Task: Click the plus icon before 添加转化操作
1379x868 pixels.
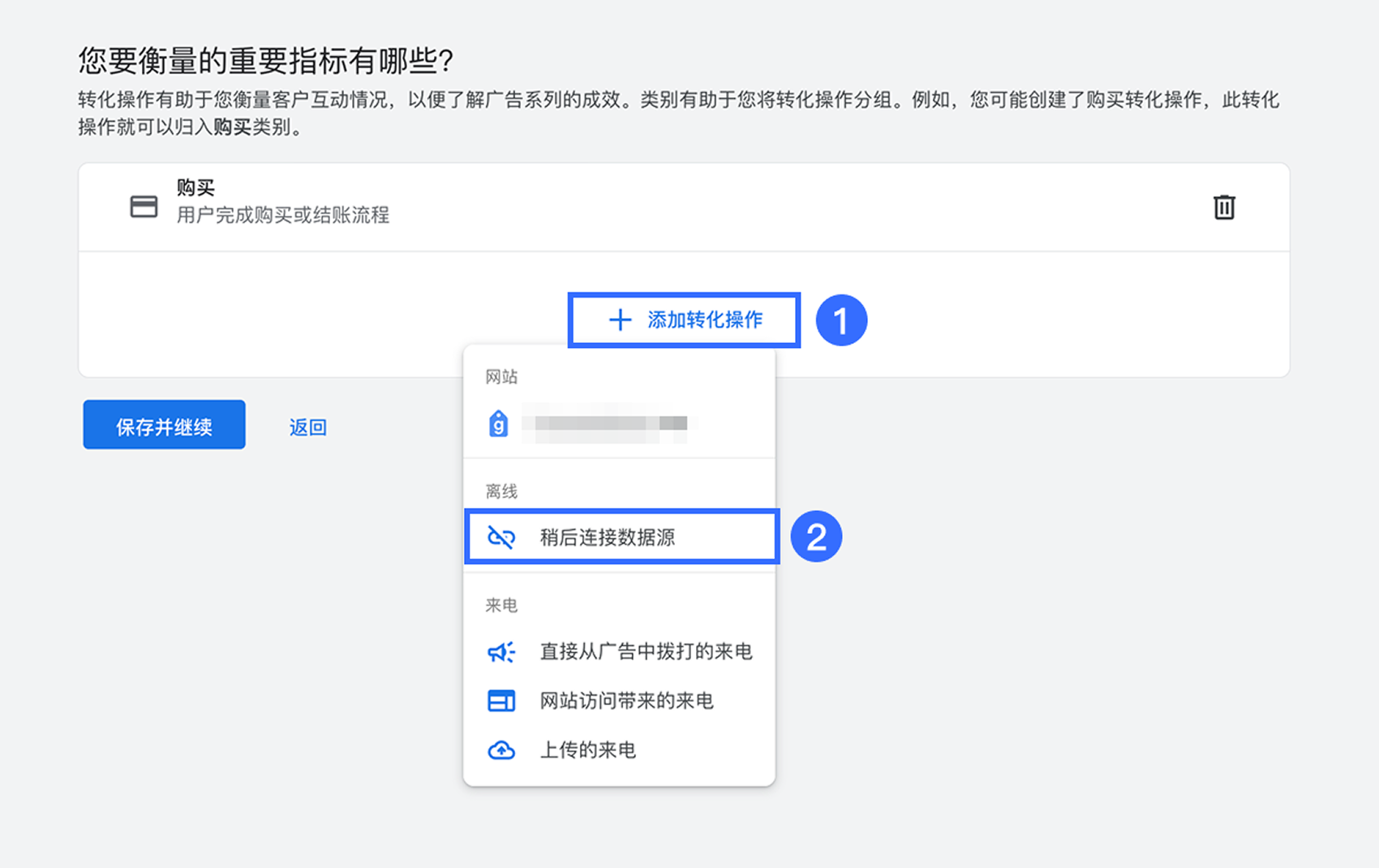Action: 620,320
